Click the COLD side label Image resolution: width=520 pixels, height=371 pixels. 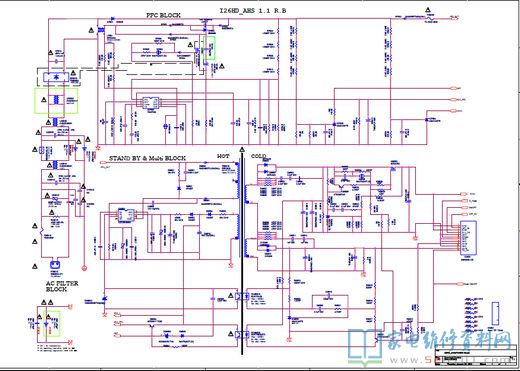[258, 156]
